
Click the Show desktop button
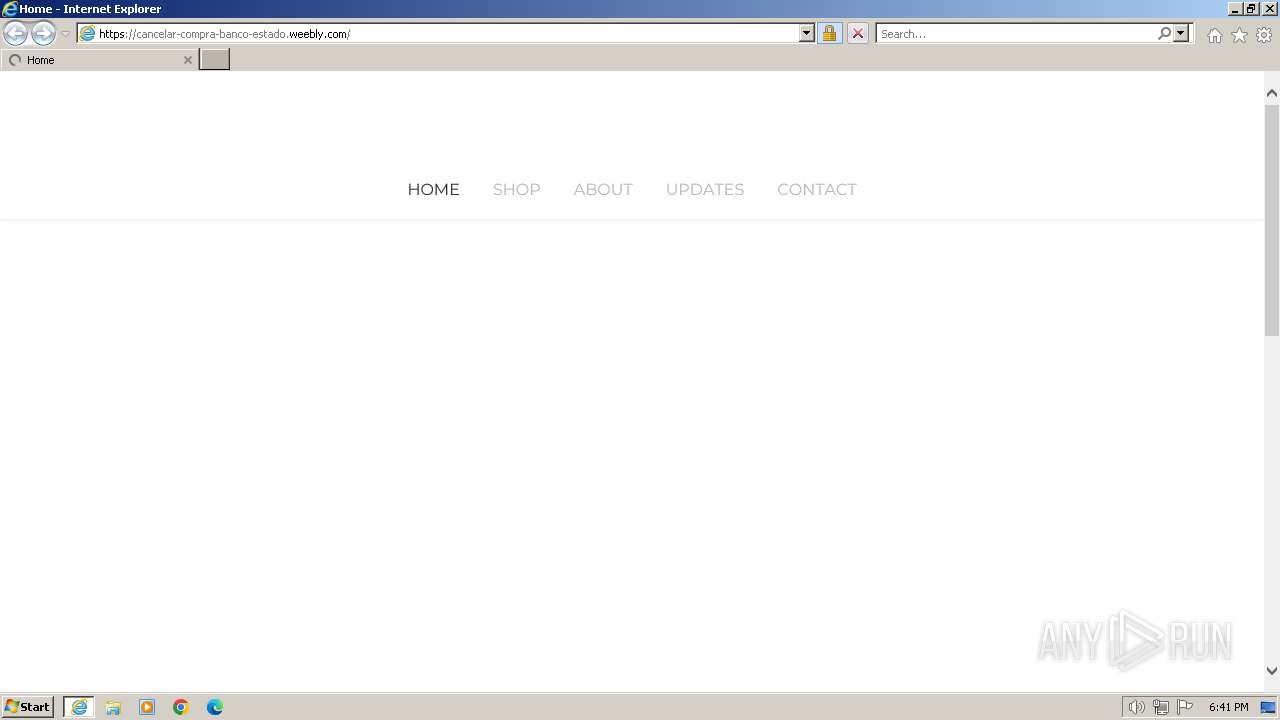click(1269, 707)
